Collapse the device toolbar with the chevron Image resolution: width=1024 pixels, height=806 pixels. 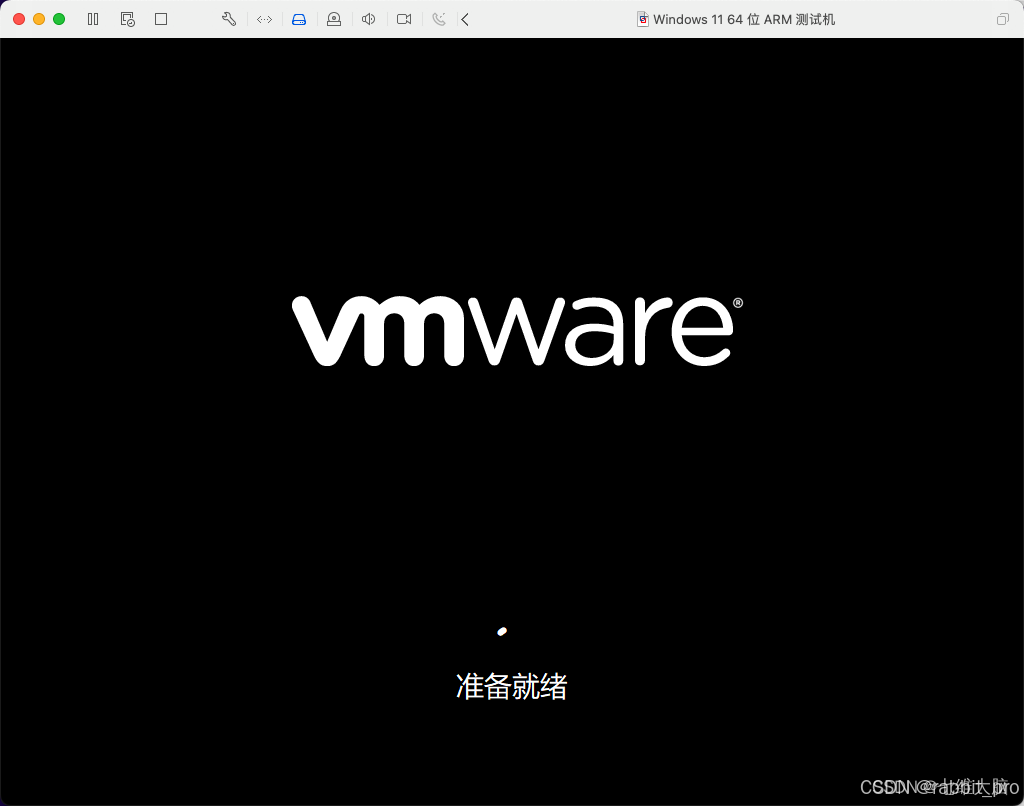pyautogui.click(x=465, y=19)
